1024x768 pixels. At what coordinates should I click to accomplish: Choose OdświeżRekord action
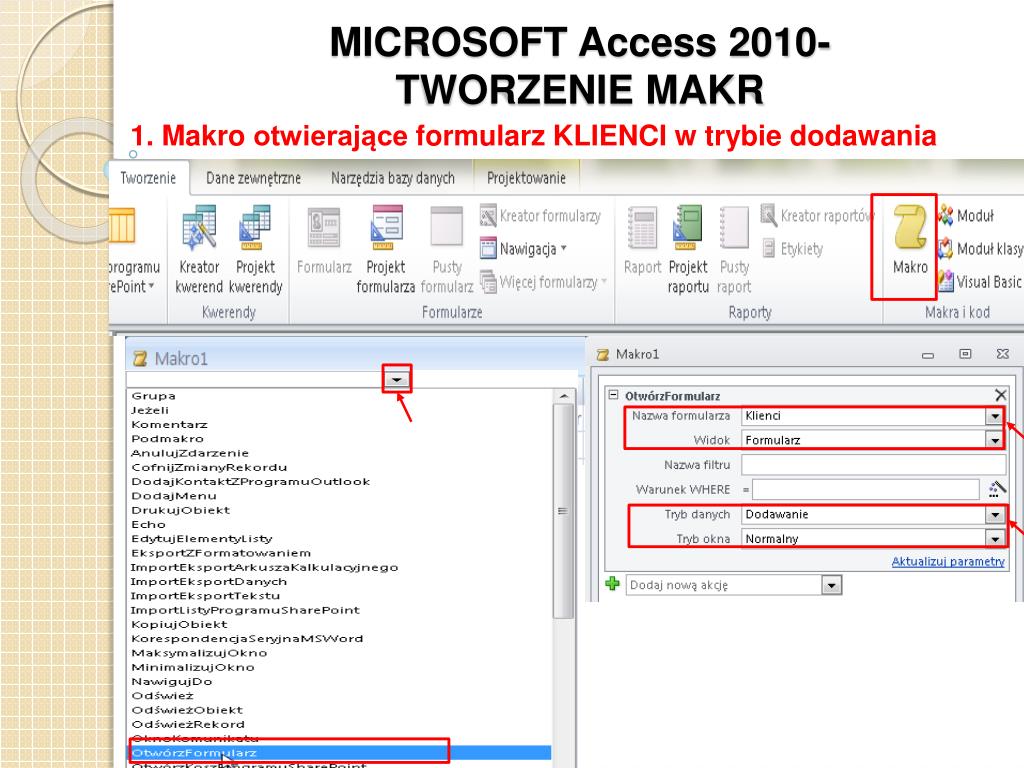188,724
